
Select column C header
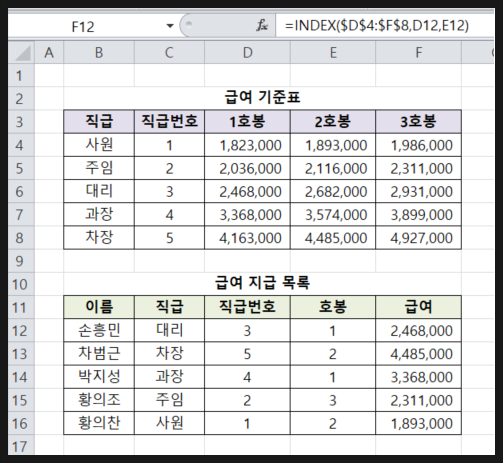click(169, 53)
